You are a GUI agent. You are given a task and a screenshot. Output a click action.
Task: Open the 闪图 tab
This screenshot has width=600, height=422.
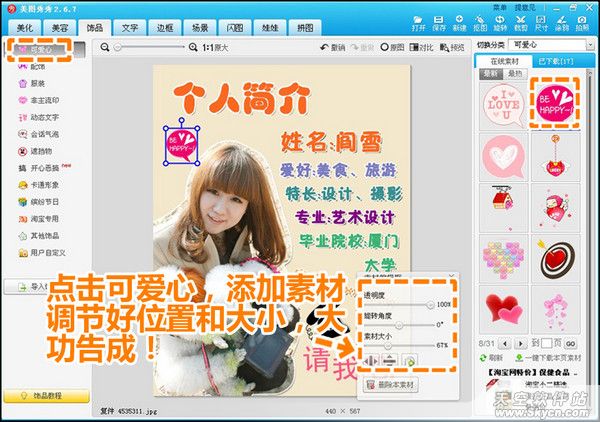coord(235,28)
